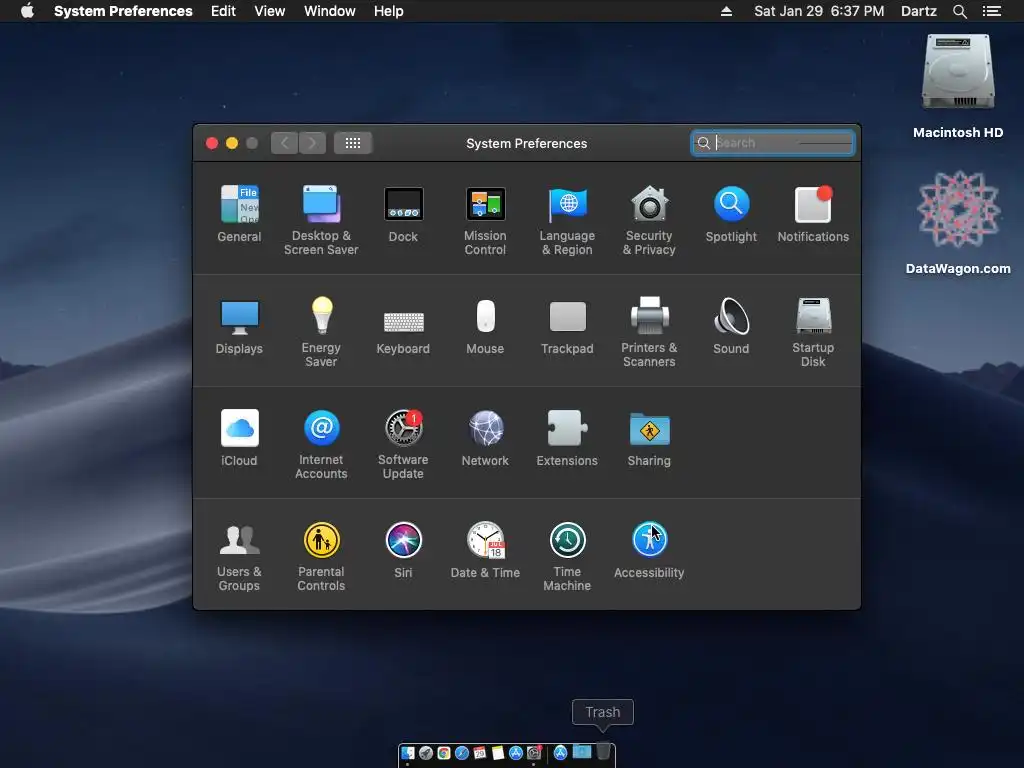Open the Displays pane
The width and height of the screenshot is (1024, 768).
[x=239, y=326]
